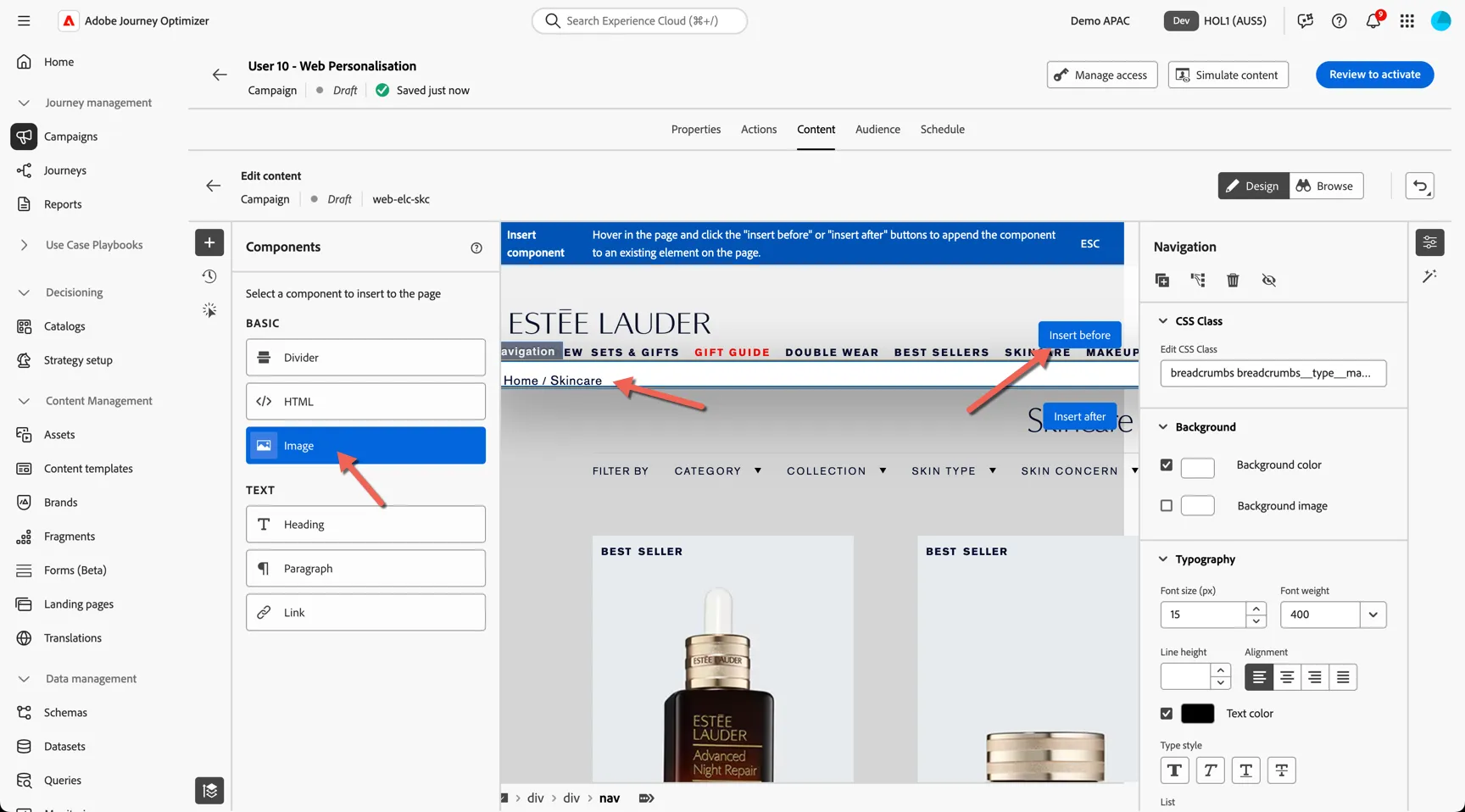Screen dimensions: 1465x812
Task: Collapse the CSS Class section
Action: (x=1163, y=320)
